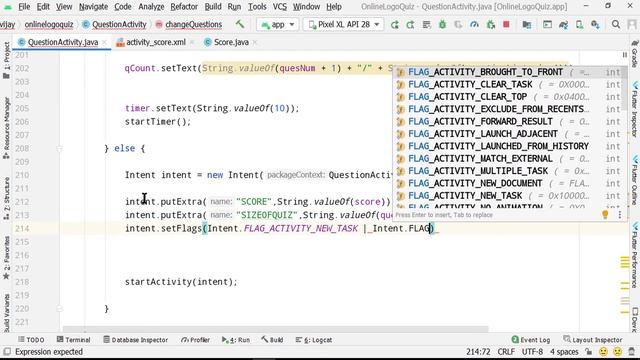This screenshot has width=640, height=360.
Task: Open the Refactor menu
Action: [x=184, y=7]
